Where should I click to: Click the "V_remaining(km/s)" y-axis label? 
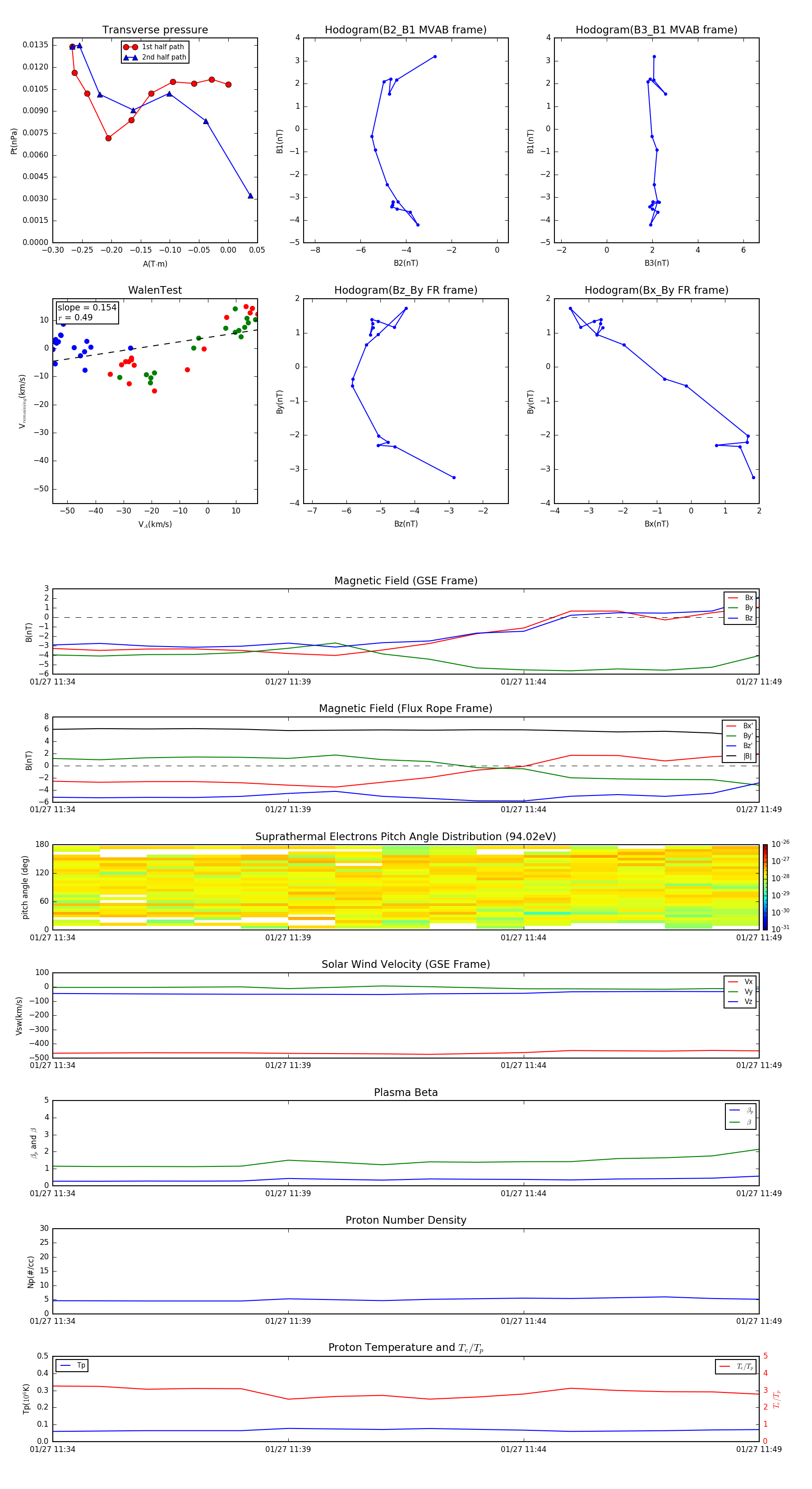click(x=22, y=401)
